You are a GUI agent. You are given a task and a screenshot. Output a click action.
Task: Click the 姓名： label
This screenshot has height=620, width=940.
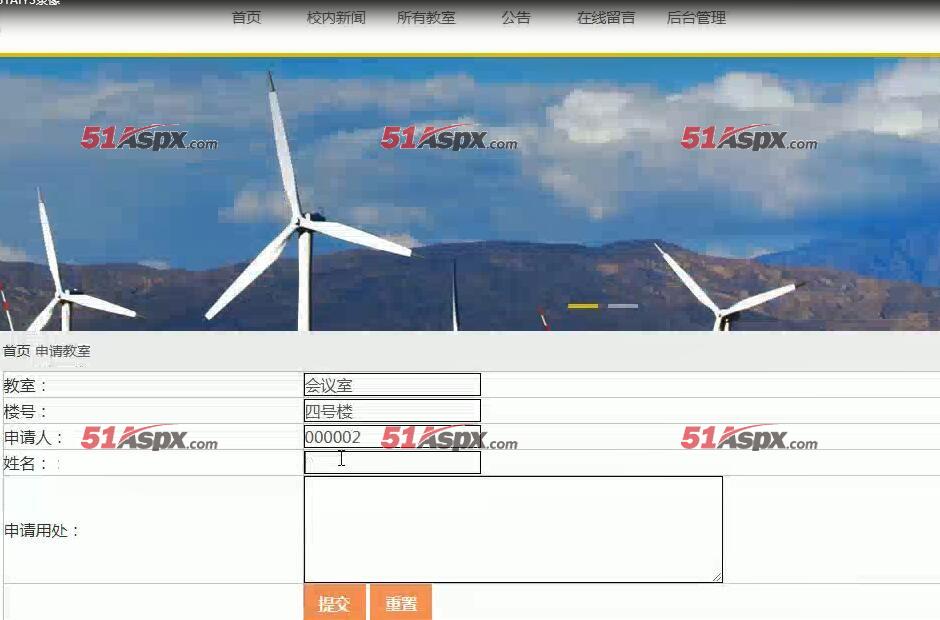point(25,464)
